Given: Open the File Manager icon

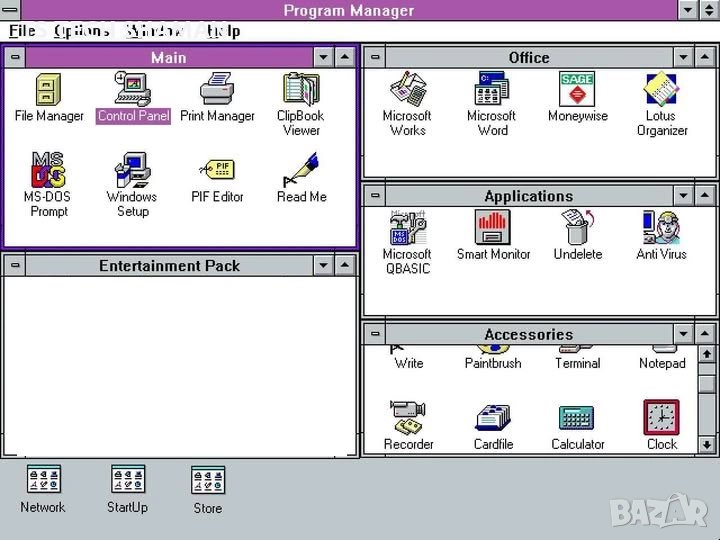Looking at the screenshot, I should 48,91.
